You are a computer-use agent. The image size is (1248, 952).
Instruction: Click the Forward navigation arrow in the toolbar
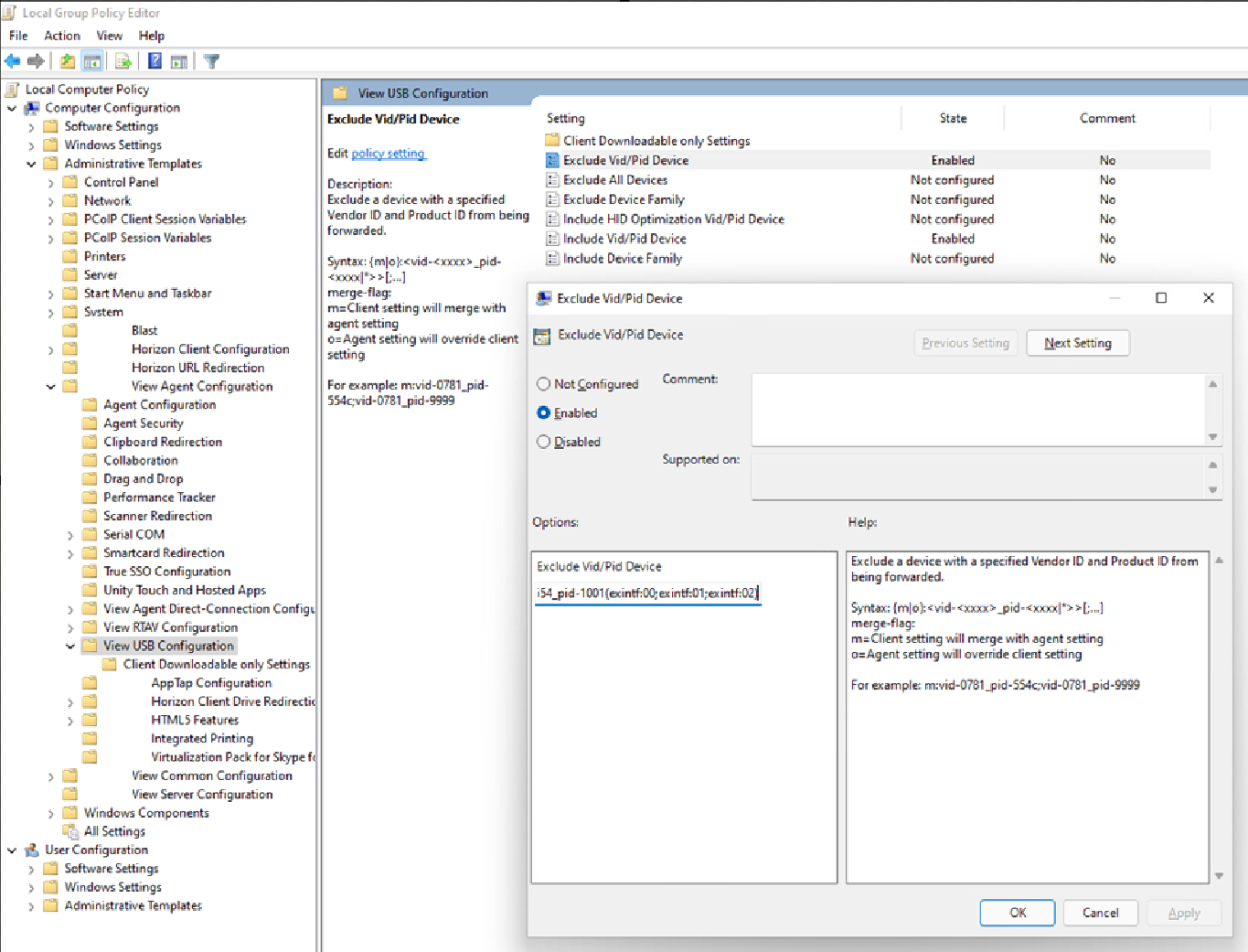coord(34,60)
